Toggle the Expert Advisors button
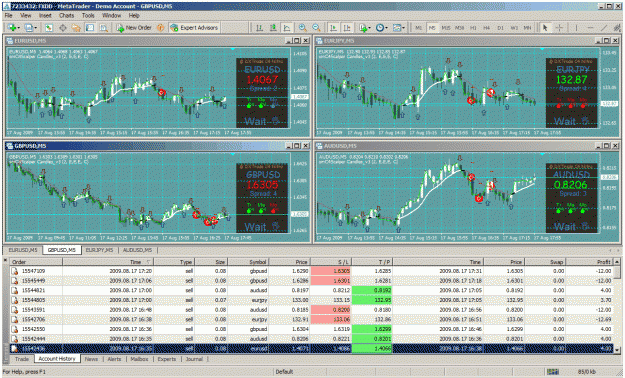Screen dimensions: 625x378 click(194, 28)
